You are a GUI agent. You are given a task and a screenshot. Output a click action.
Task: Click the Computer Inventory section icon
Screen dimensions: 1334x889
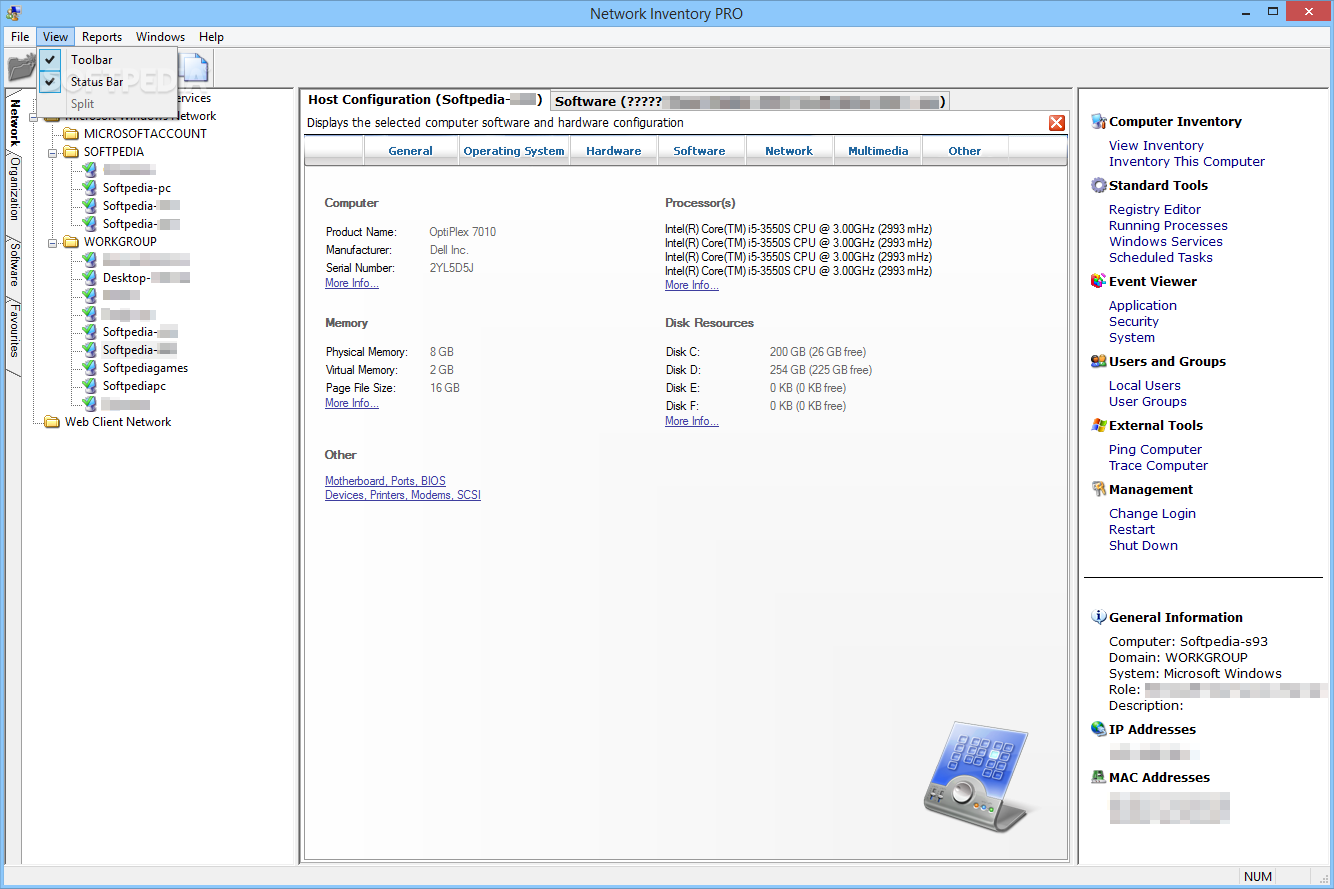(1099, 122)
